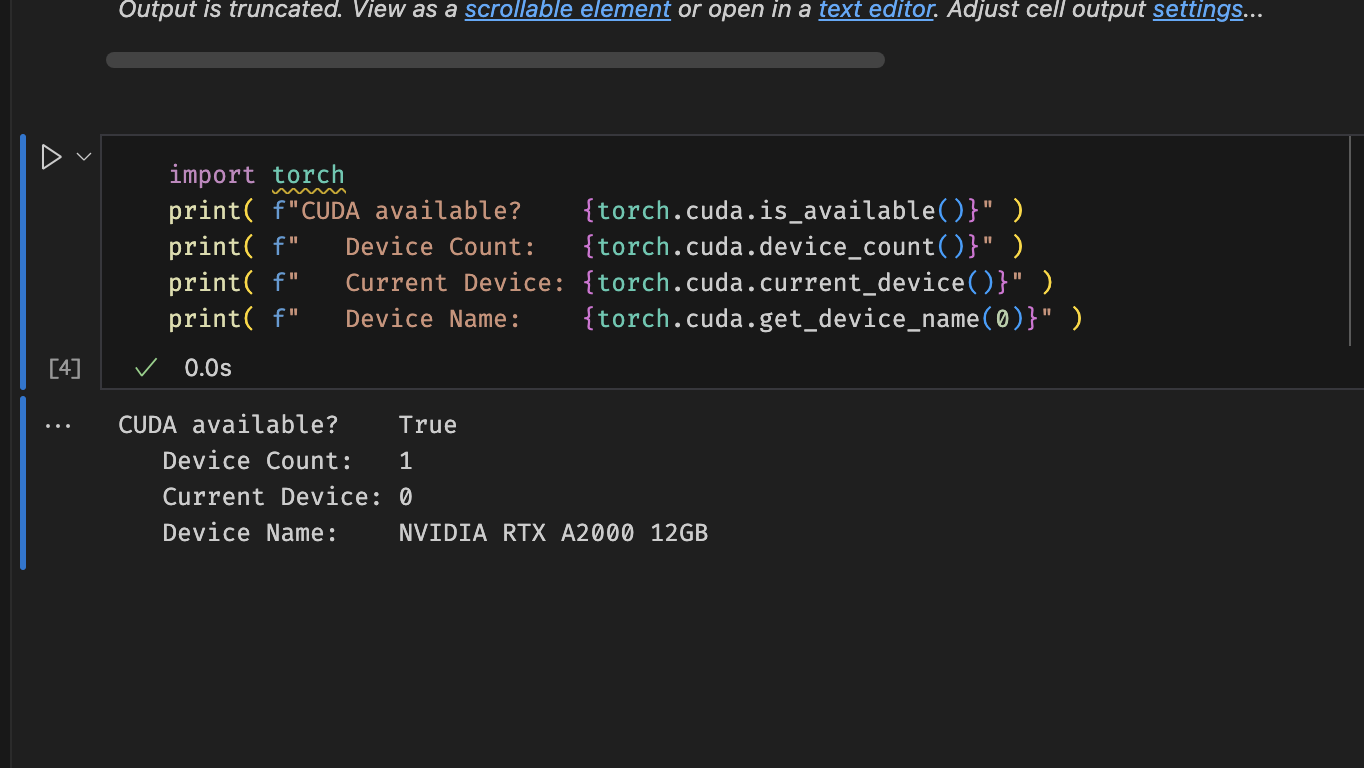Open the scrollable element link
The height and width of the screenshot is (768, 1364).
(x=567, y=10)
